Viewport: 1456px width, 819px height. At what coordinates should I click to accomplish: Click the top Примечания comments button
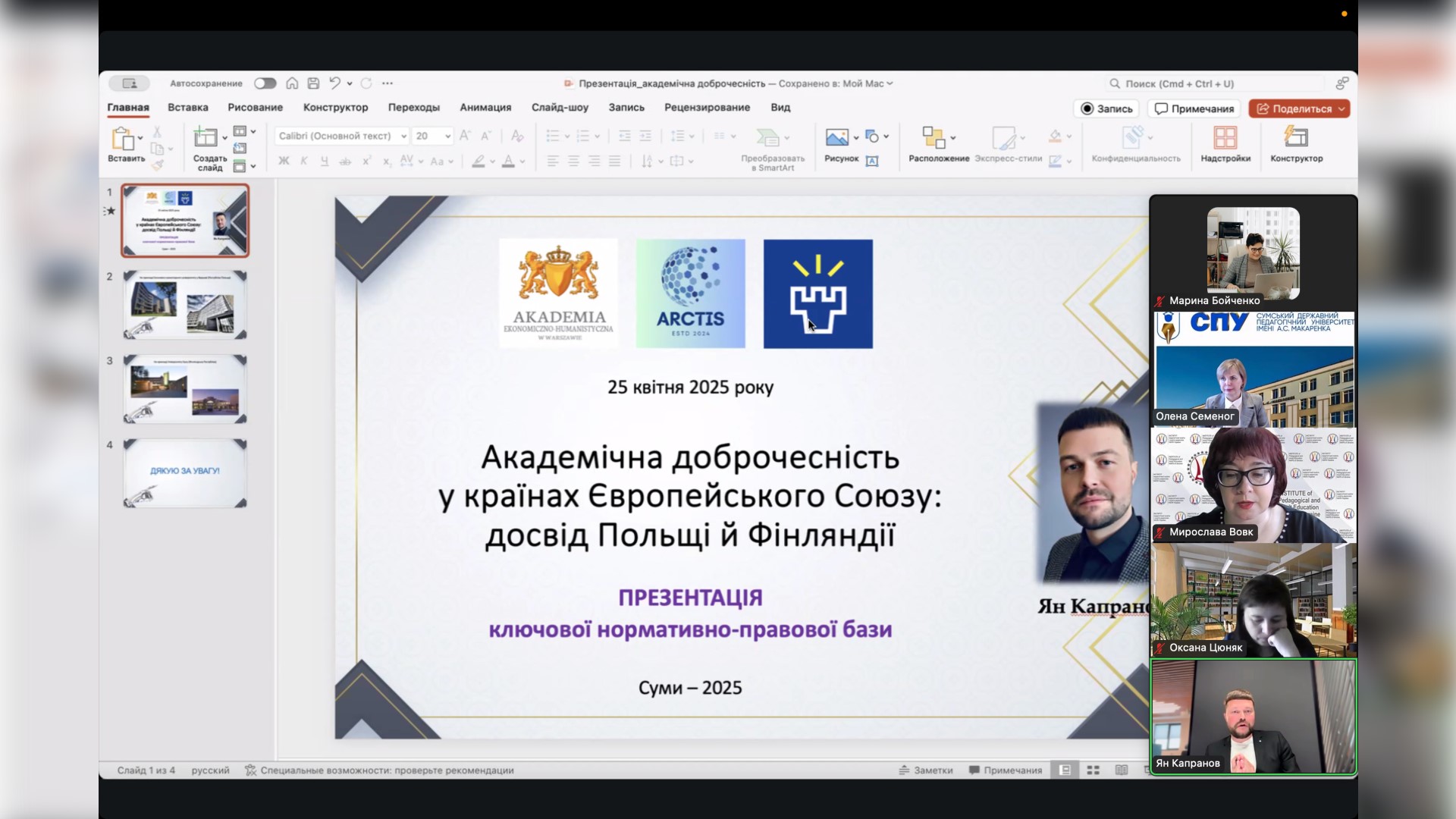[1194, 108]
